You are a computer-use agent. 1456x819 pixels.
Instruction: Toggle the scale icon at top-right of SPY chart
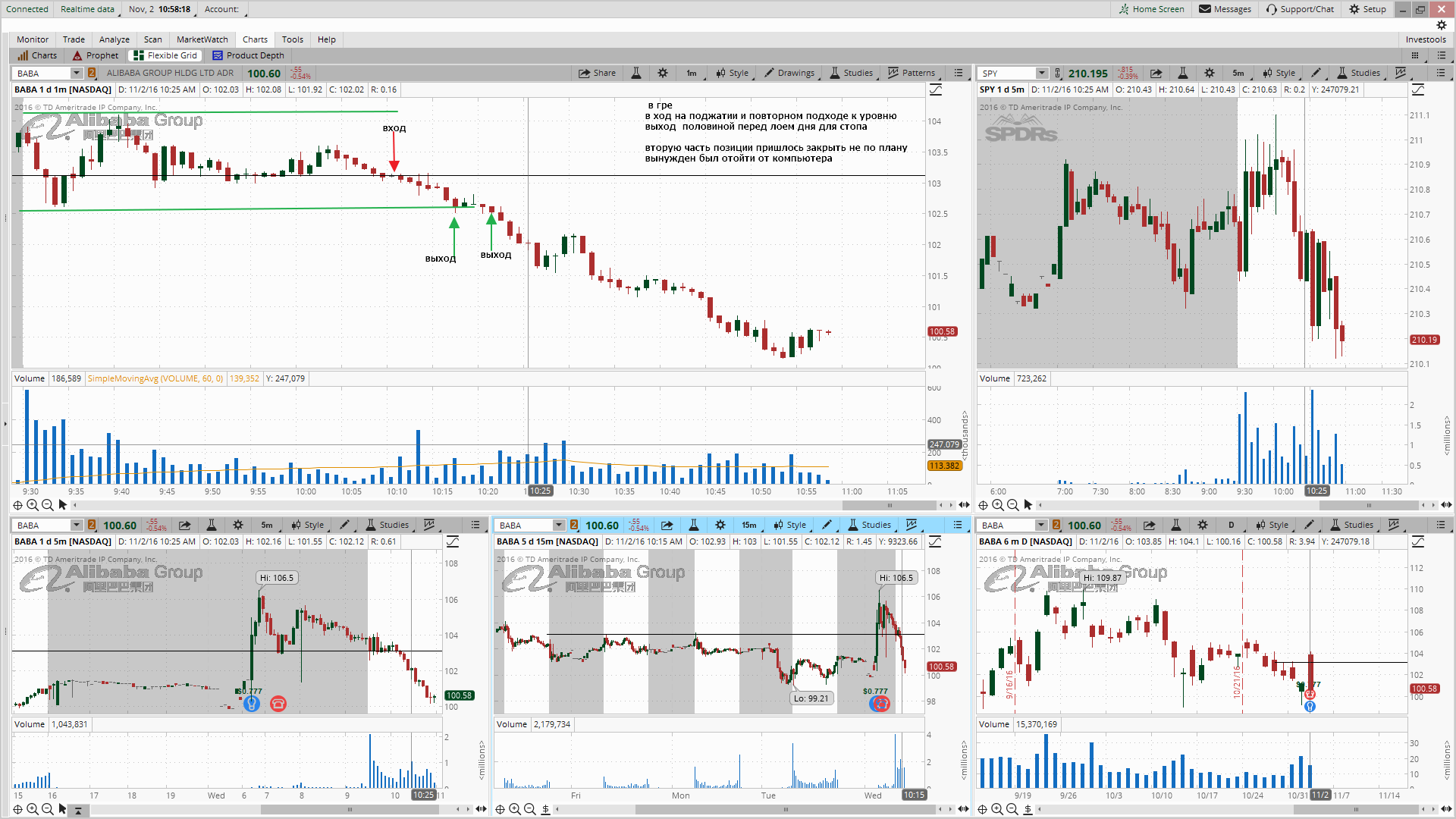coord(1418,89)
